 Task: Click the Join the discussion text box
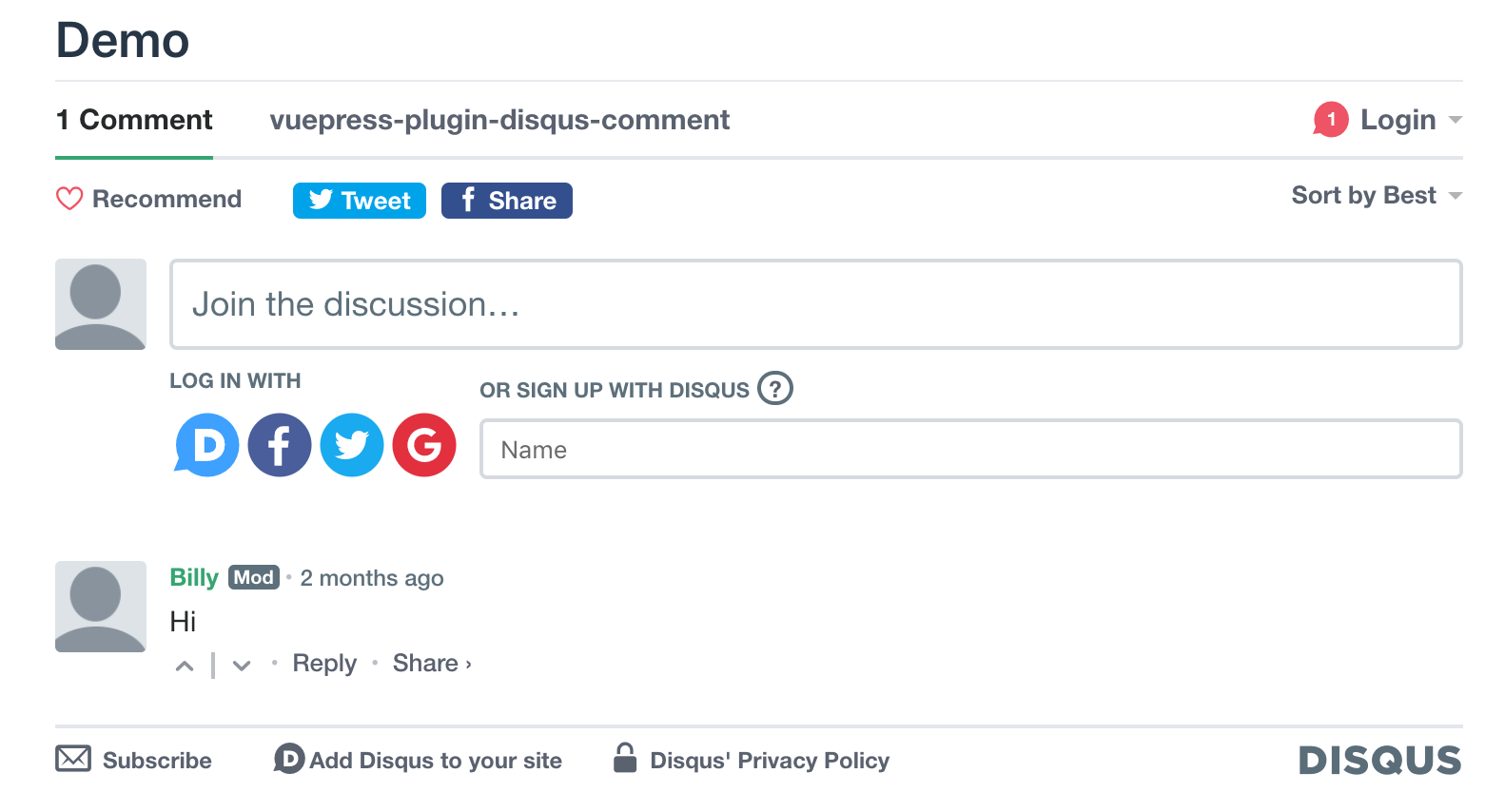point(815,304)
